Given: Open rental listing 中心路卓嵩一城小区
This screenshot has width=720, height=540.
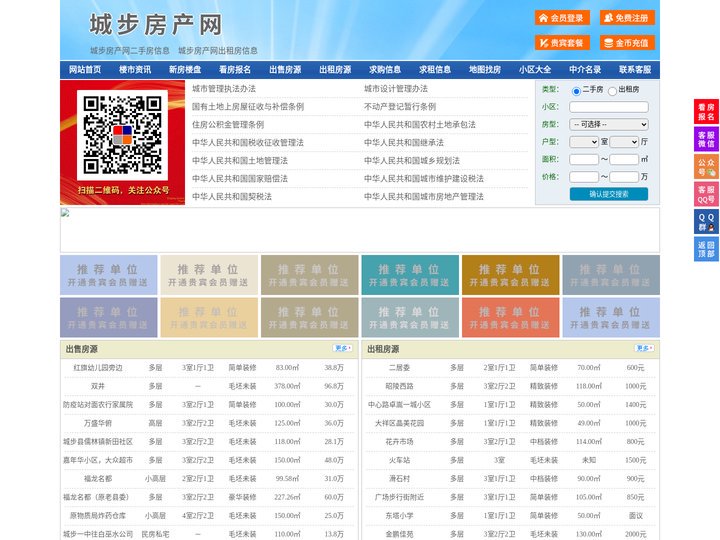Looking at the screenshot, I should tap(399, 405).
